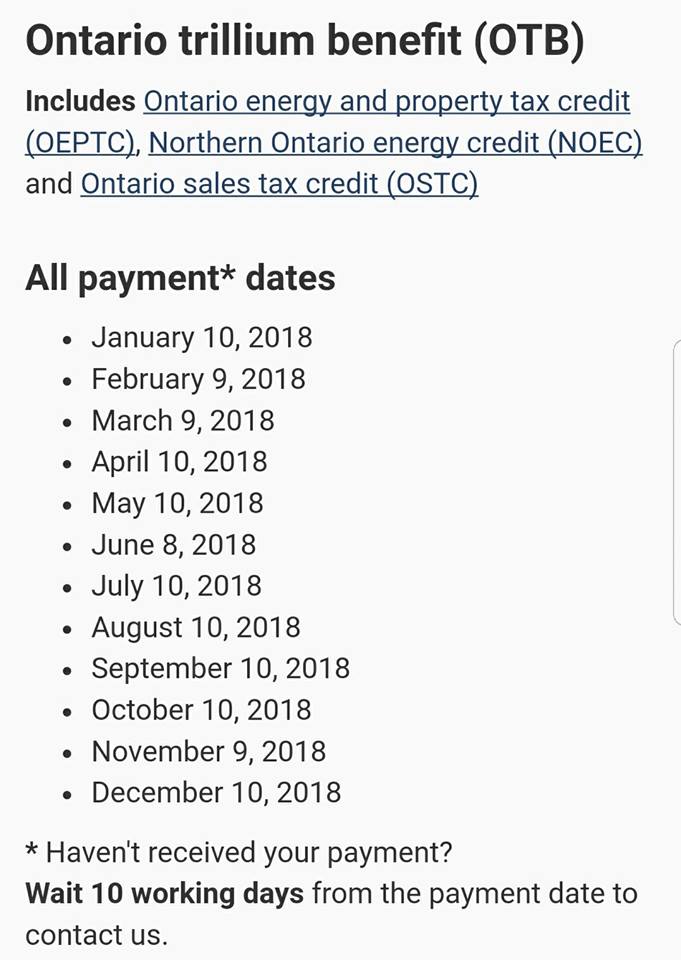
Task: Select the March 9, 2018 date
Action: point(183,421)
